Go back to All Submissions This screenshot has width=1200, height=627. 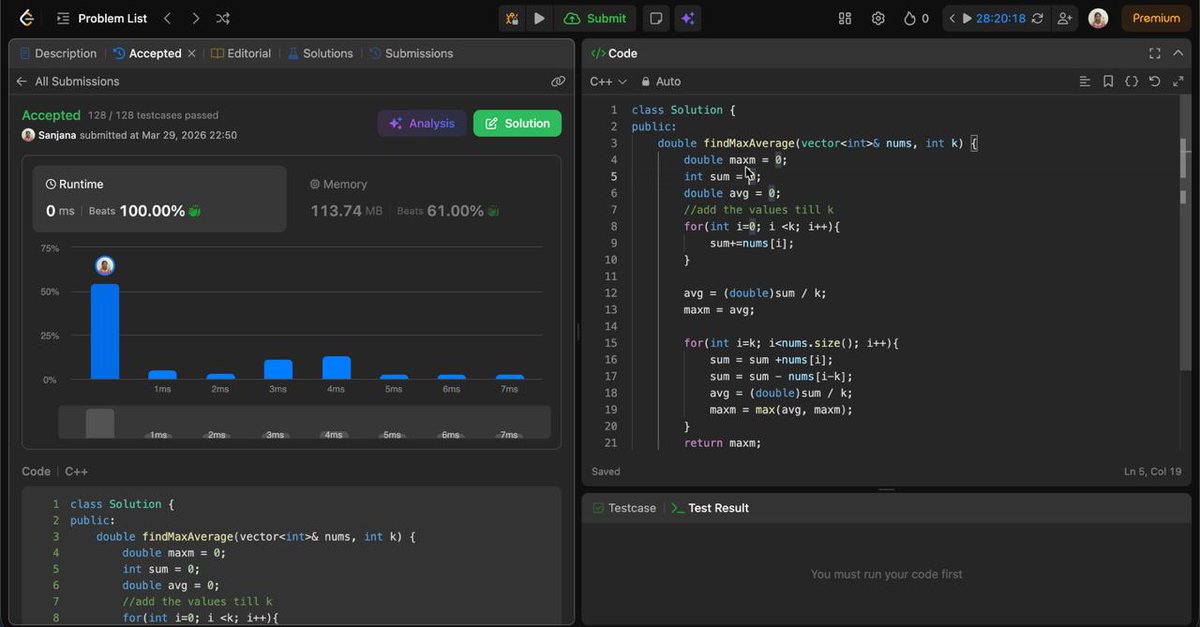(x=67, y=81)
